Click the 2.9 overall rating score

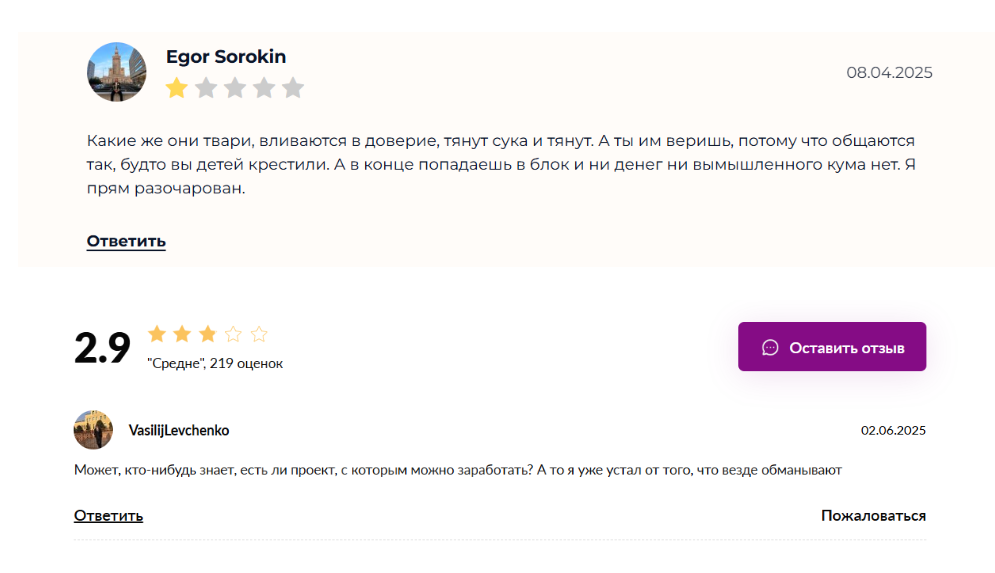(102, 348)
